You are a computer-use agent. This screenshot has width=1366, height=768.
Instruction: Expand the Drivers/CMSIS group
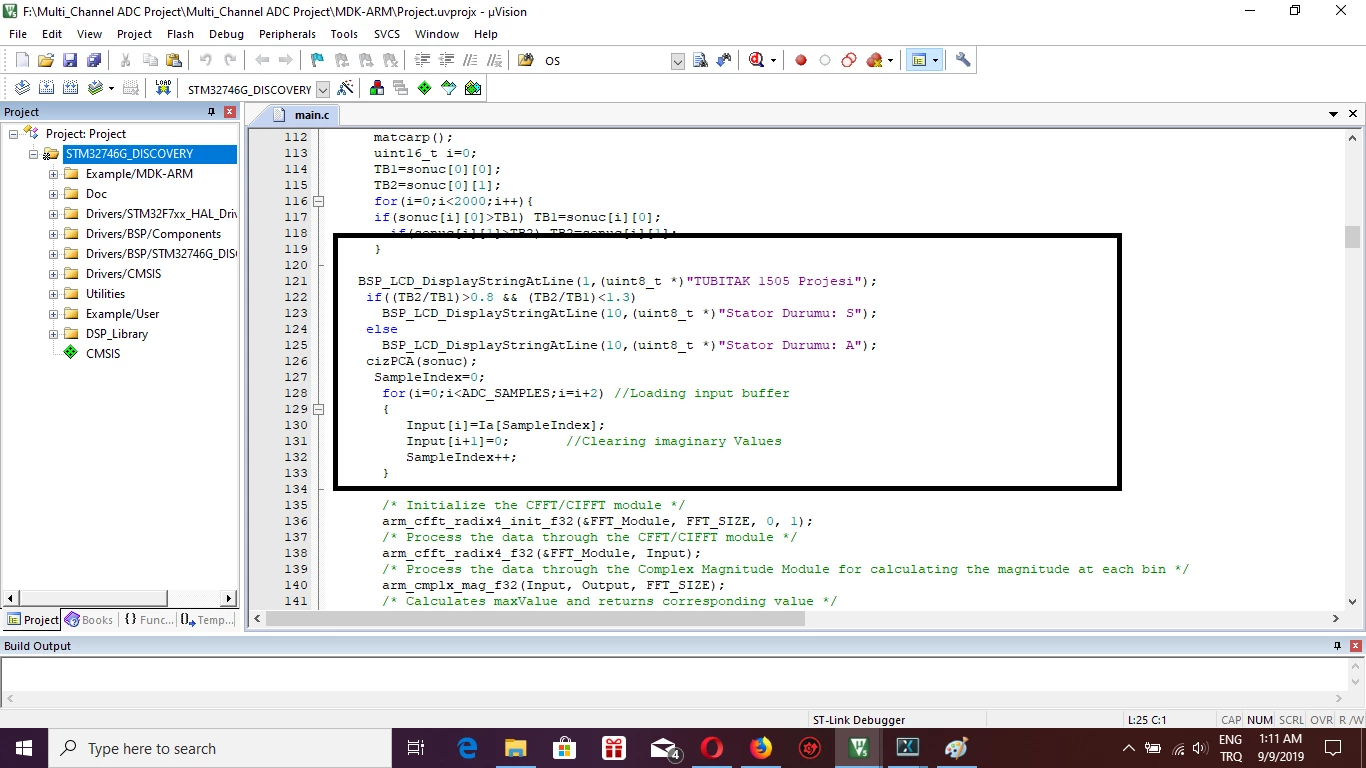coord(53,274)
